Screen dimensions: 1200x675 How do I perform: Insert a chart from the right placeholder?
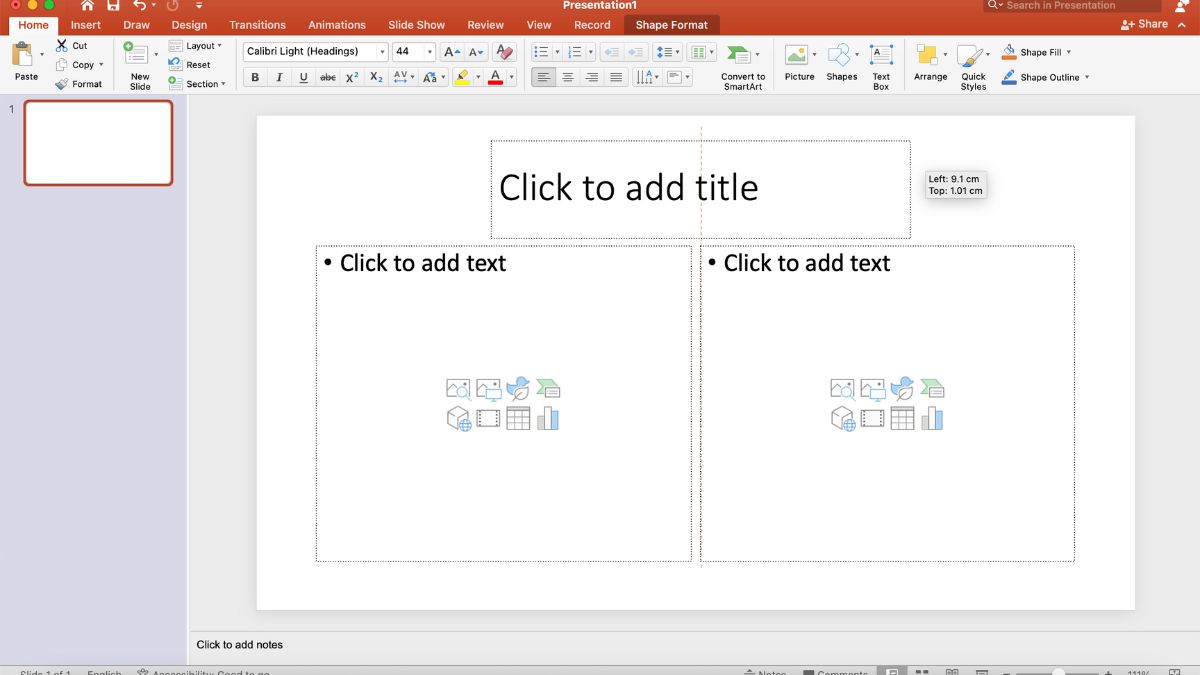click(x=932, y=417)
